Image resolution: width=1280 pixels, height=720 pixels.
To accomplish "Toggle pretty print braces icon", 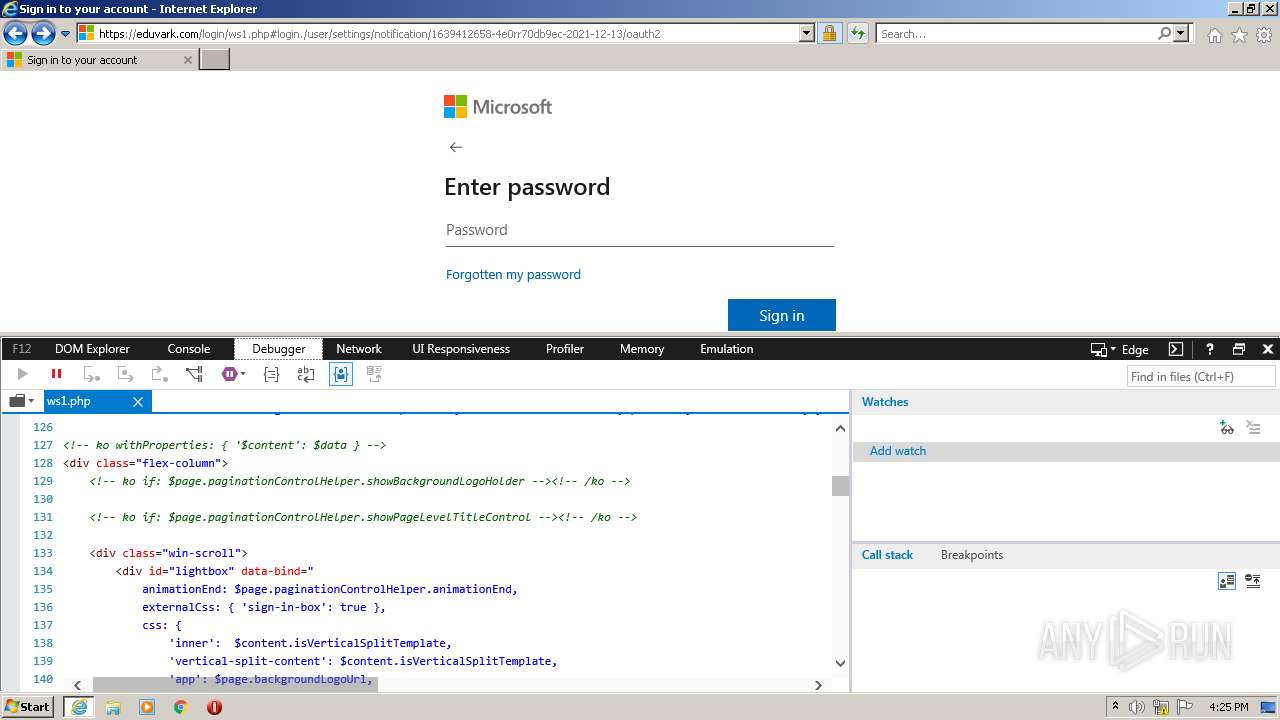I will (271, 374).
